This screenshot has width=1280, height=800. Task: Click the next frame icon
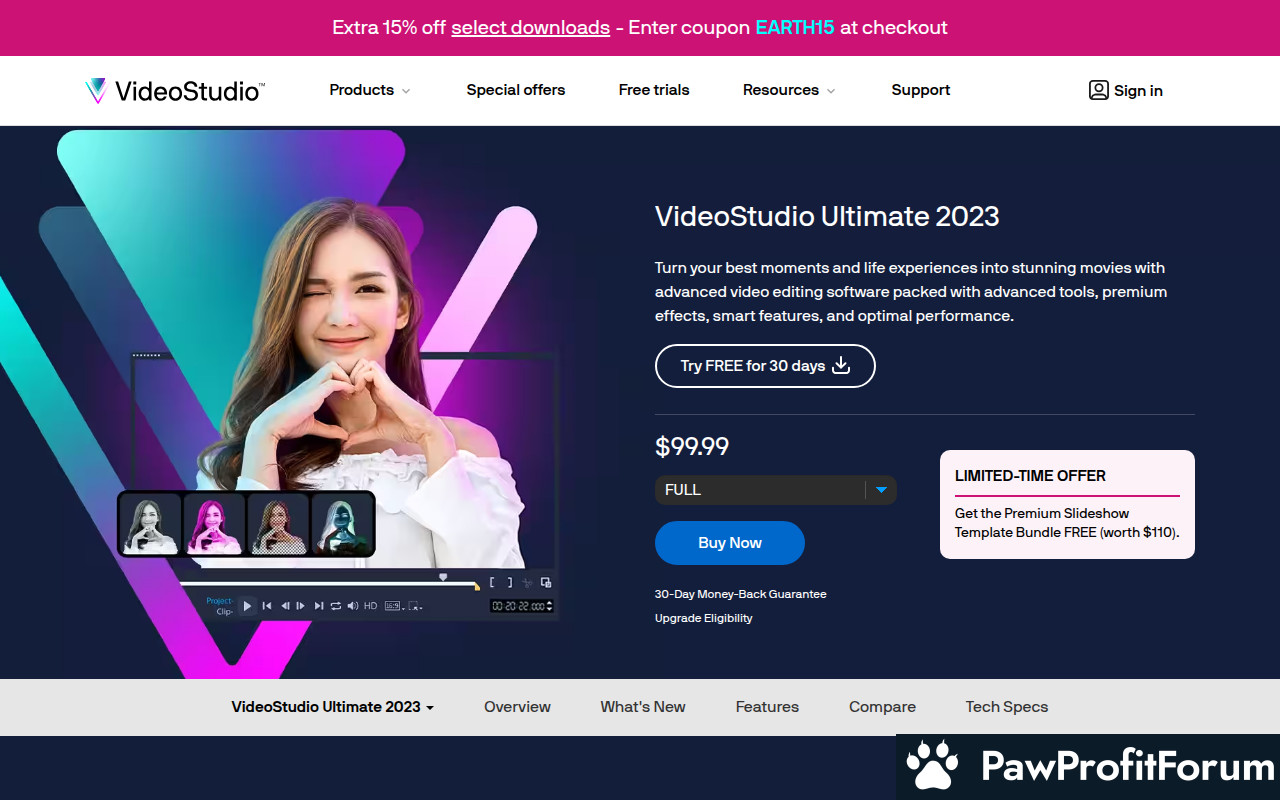click(x=300, y=606)
